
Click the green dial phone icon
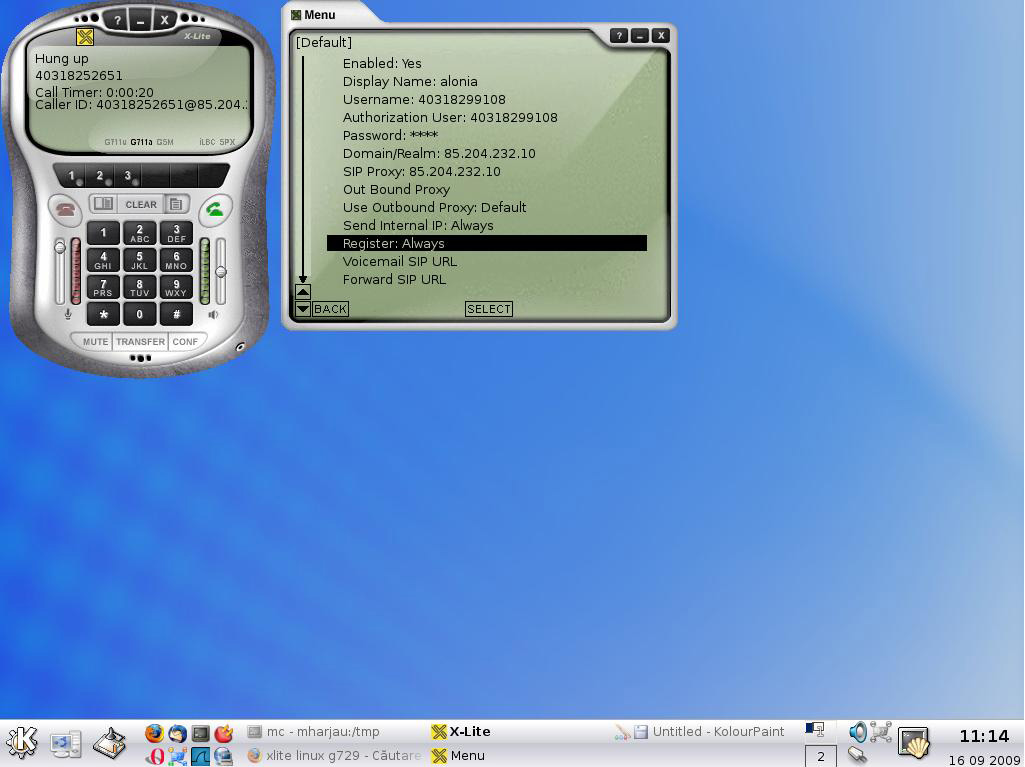214,209
